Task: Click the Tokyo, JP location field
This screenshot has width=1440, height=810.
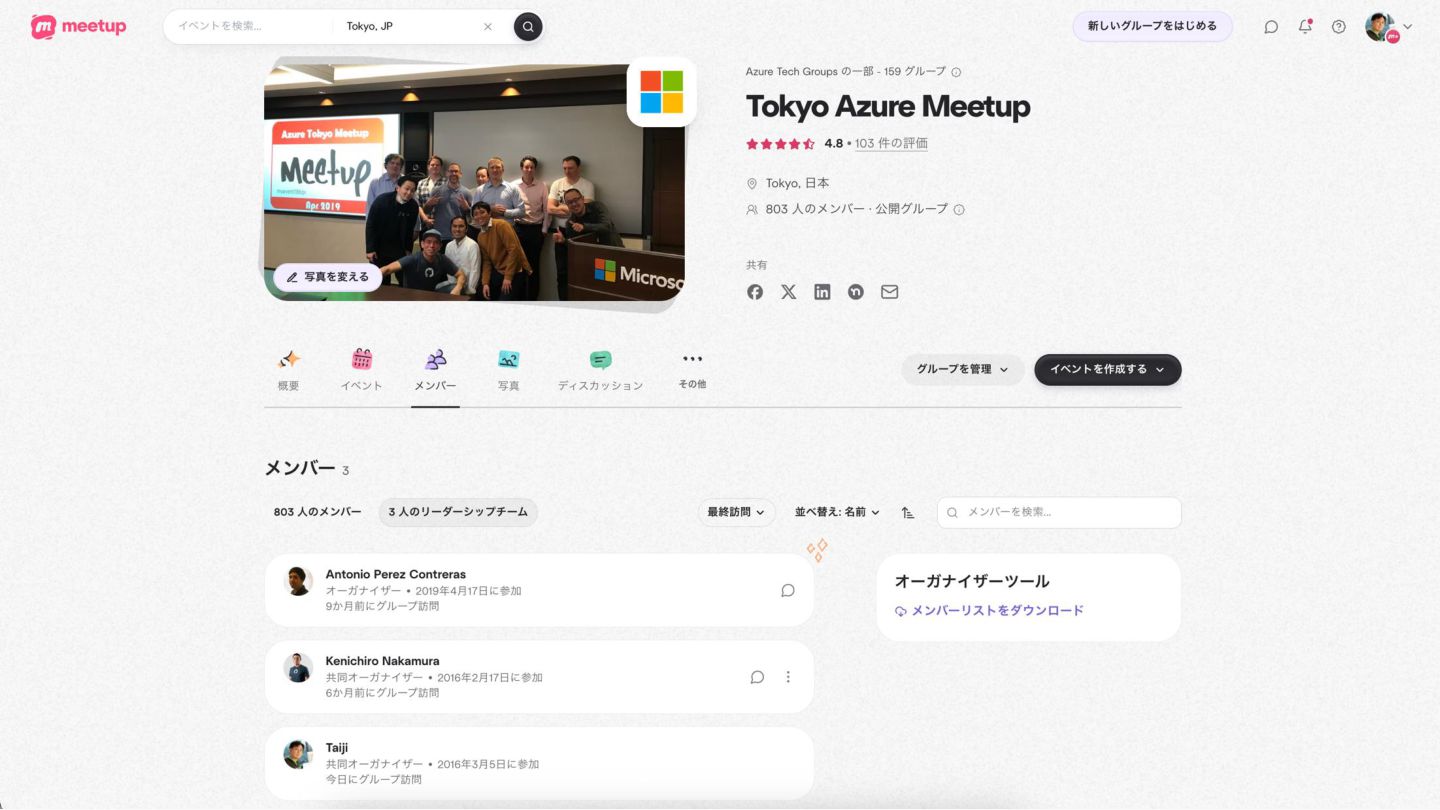Action: [410, 27]
